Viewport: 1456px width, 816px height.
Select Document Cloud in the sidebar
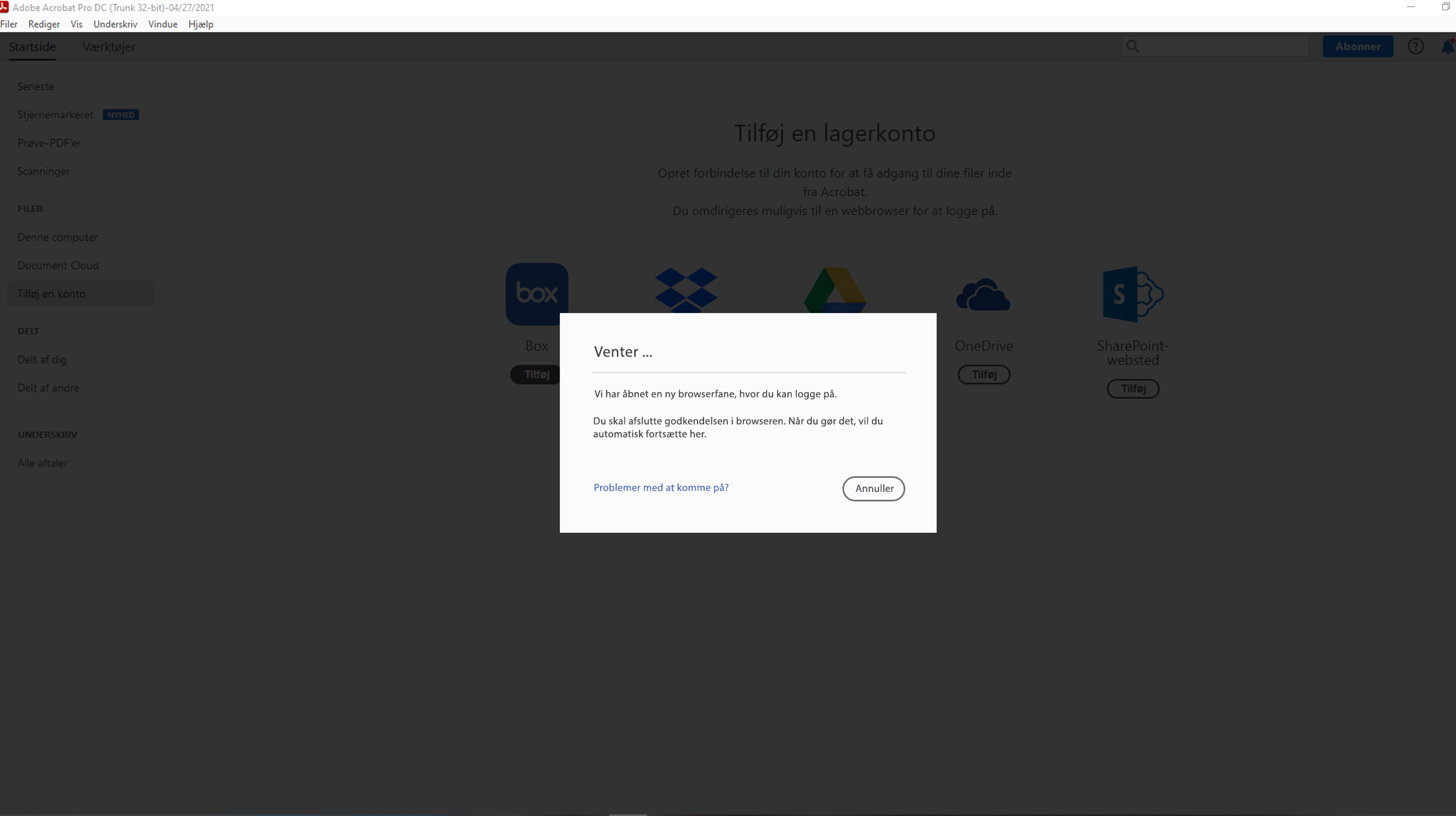point(57,265)
